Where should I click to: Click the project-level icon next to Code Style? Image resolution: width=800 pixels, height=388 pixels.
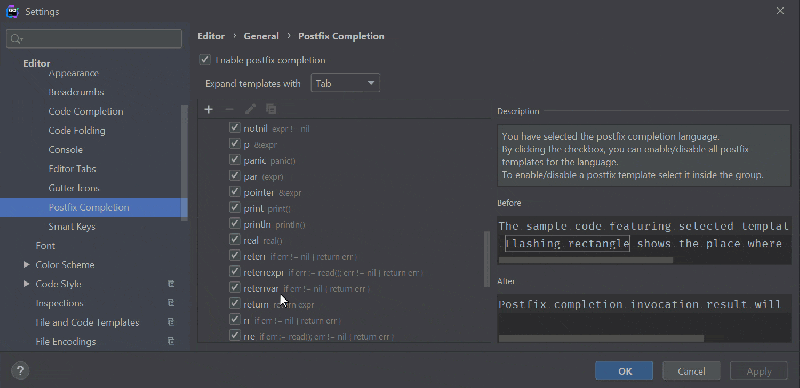click(171, 284)
